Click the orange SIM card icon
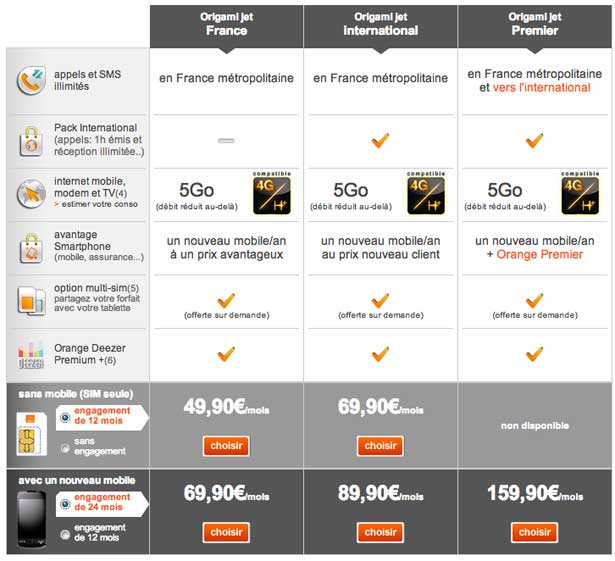615x561 pixels. click(31, 431)
